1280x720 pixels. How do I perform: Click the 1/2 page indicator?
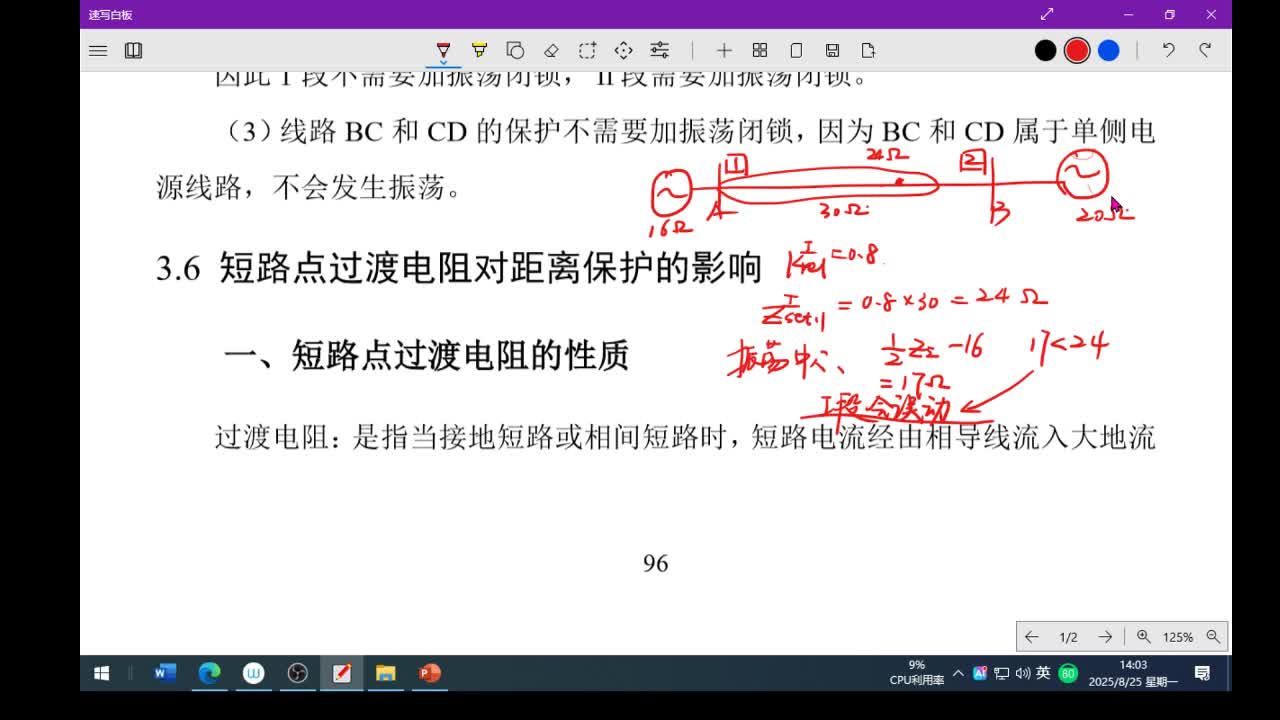(x=1068, y=637)
